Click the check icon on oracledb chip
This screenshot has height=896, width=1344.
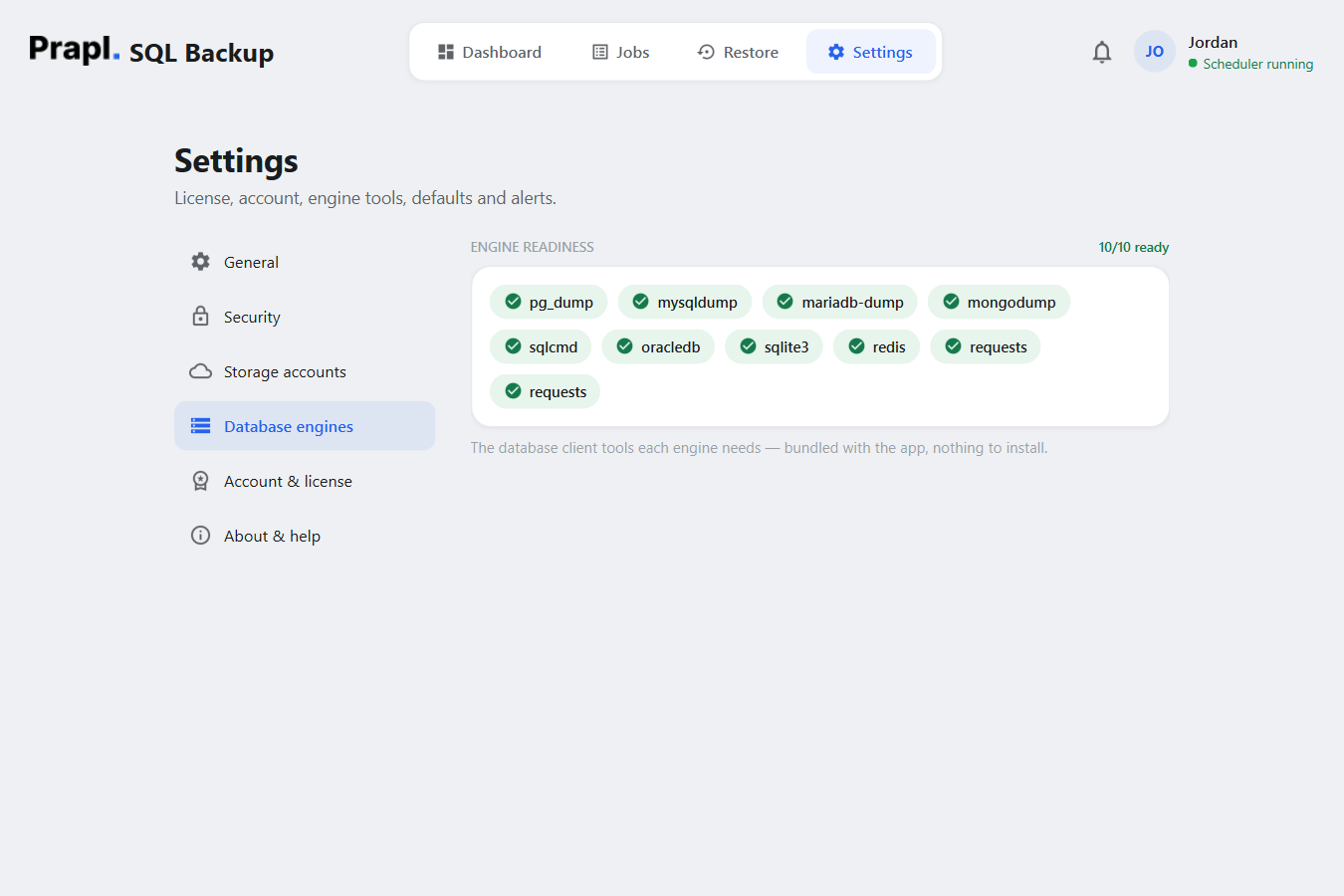(625, 346)
